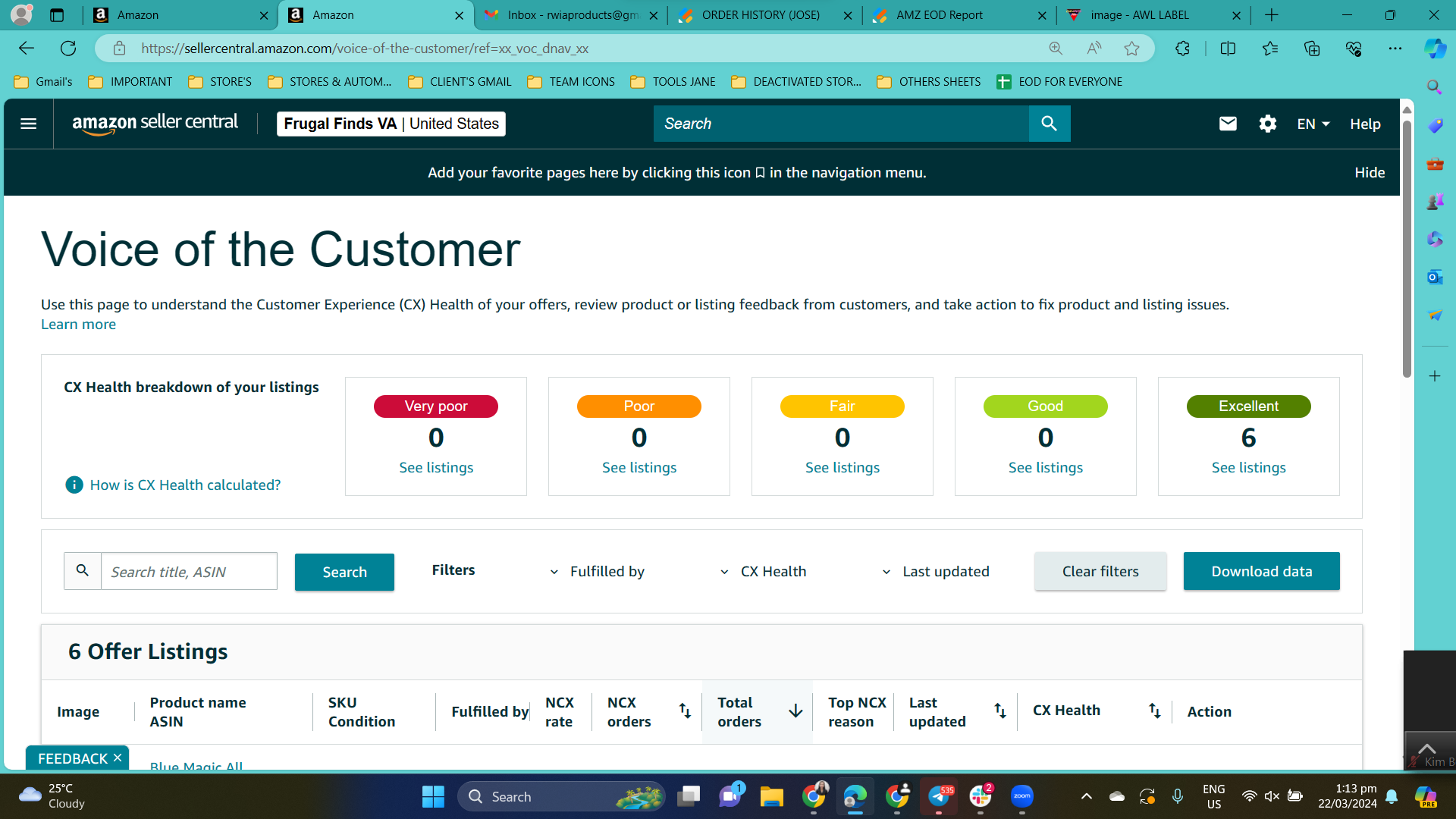Viewport: 1456px width, 819px height.
Task: Hide the favorite pages banner
Action: (1370, 173)
